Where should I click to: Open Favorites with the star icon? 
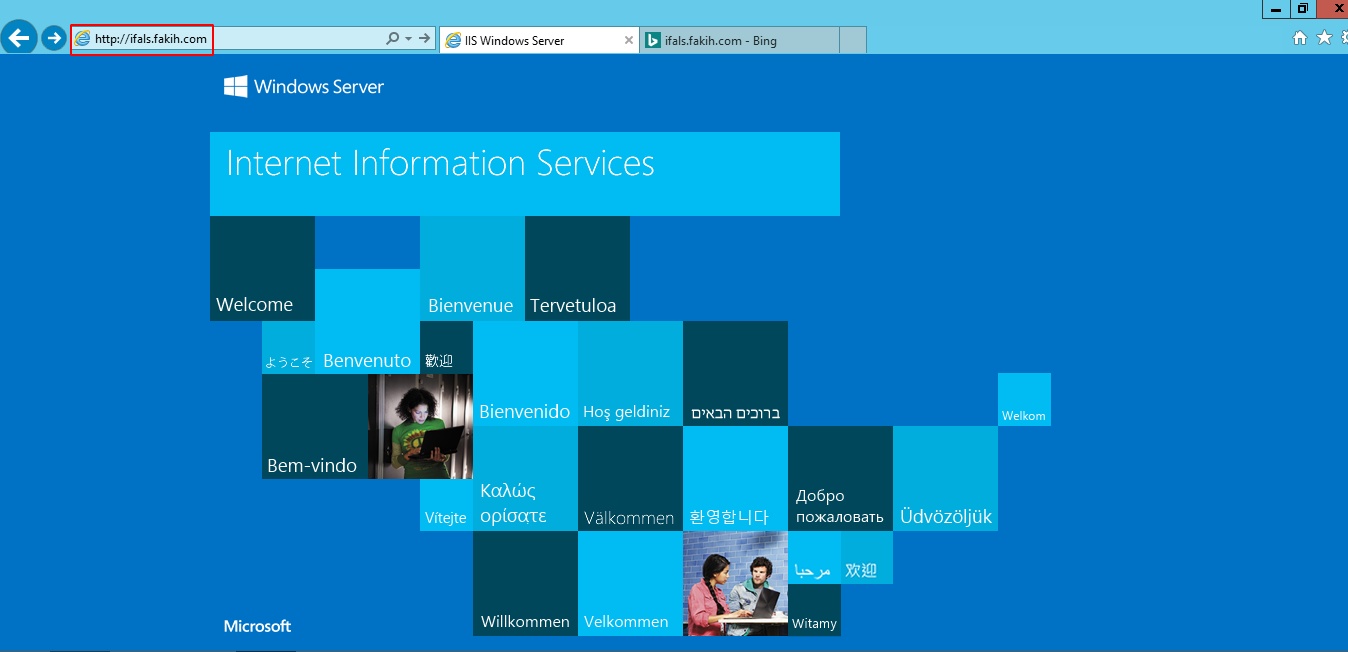coord(1325,38)
